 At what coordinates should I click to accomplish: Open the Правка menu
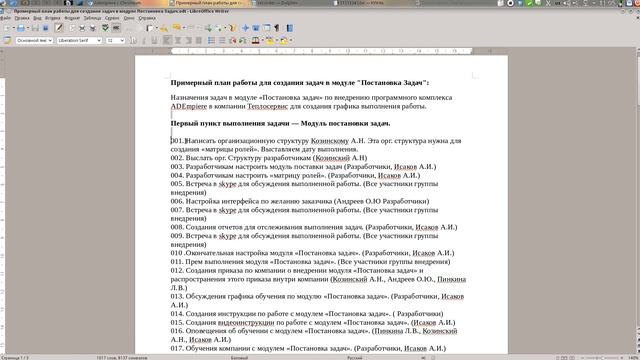[x=22, y=18]
